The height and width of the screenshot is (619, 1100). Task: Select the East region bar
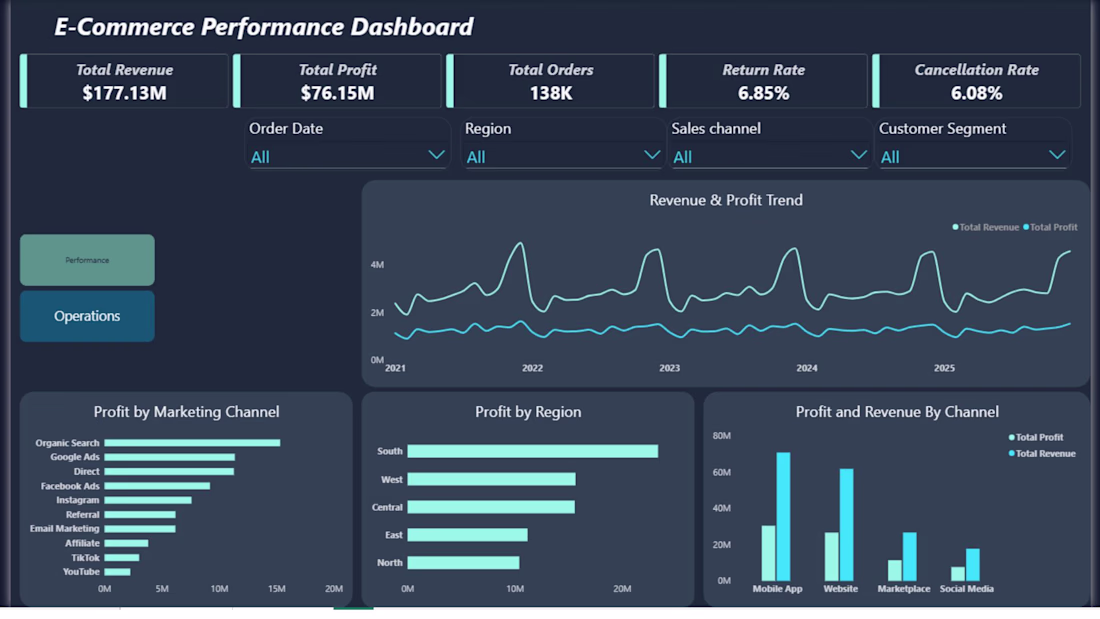click(x=467, y=535)
